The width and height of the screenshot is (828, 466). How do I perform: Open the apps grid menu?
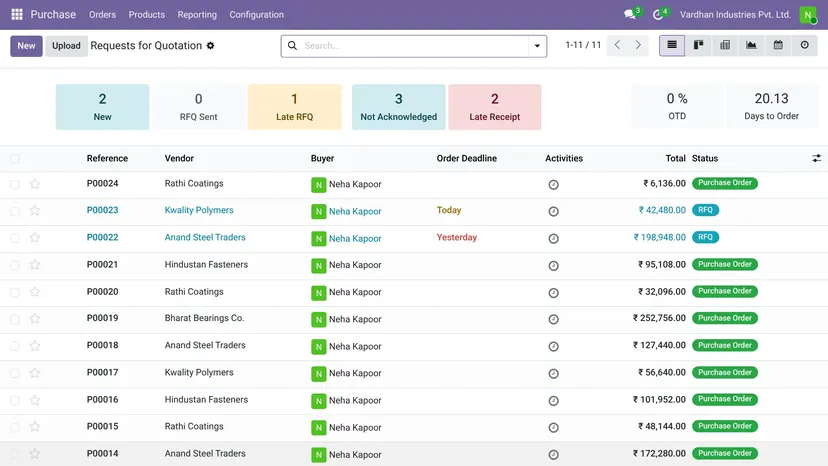[x=17, y=14]
